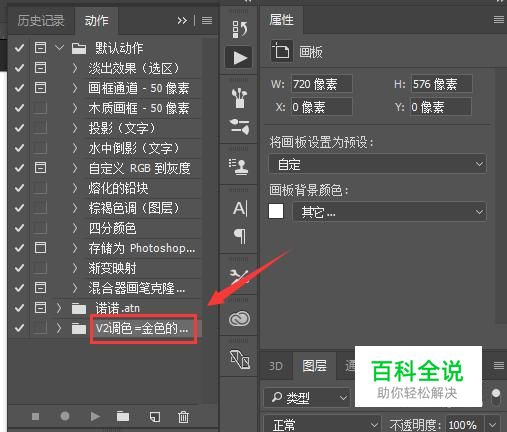Click the opacity 100% field
The height and width of the screenshot is (432, 507).
(x=465, y=425)
